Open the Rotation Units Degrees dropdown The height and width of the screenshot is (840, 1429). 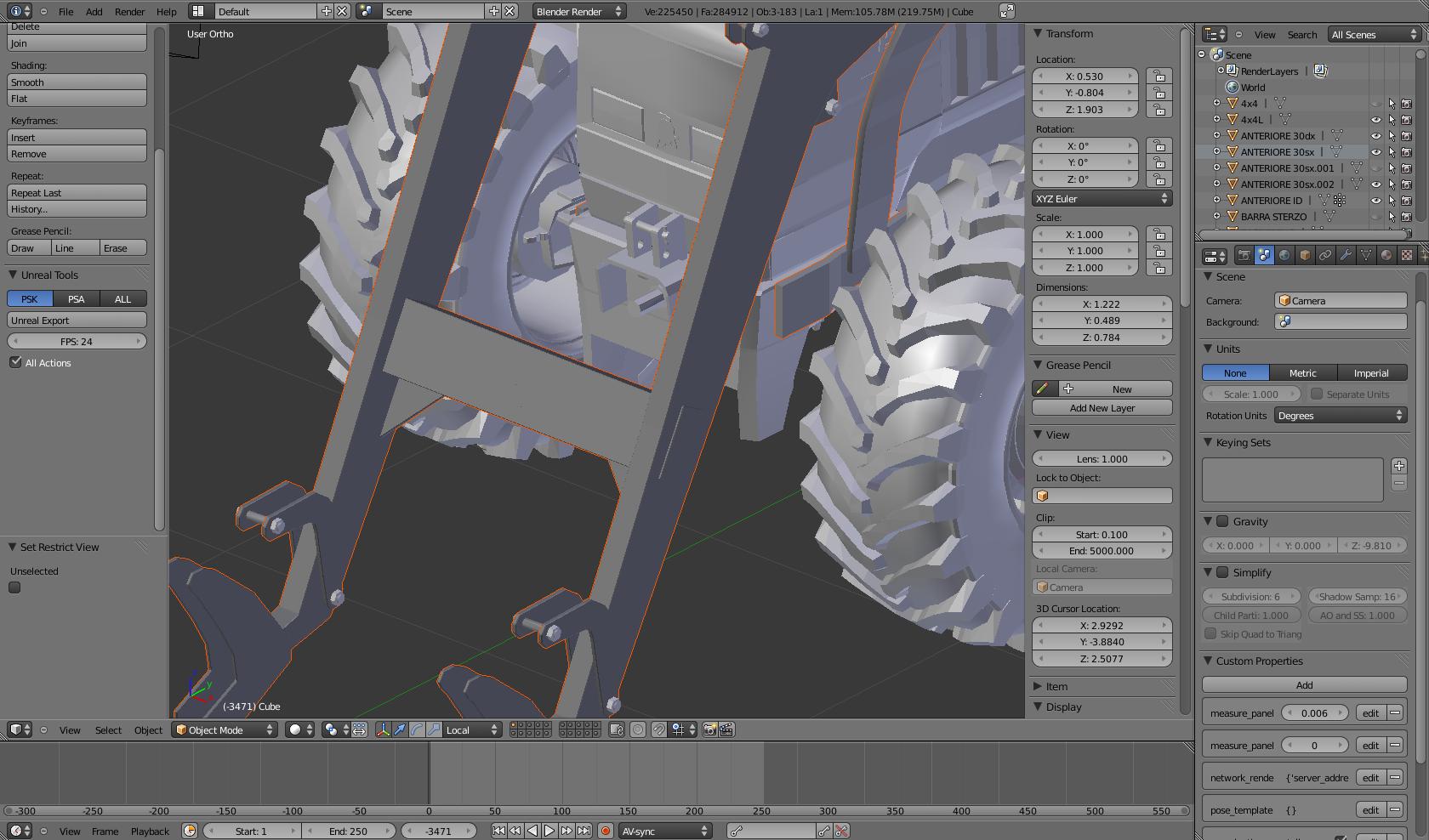click(1340, 416)
